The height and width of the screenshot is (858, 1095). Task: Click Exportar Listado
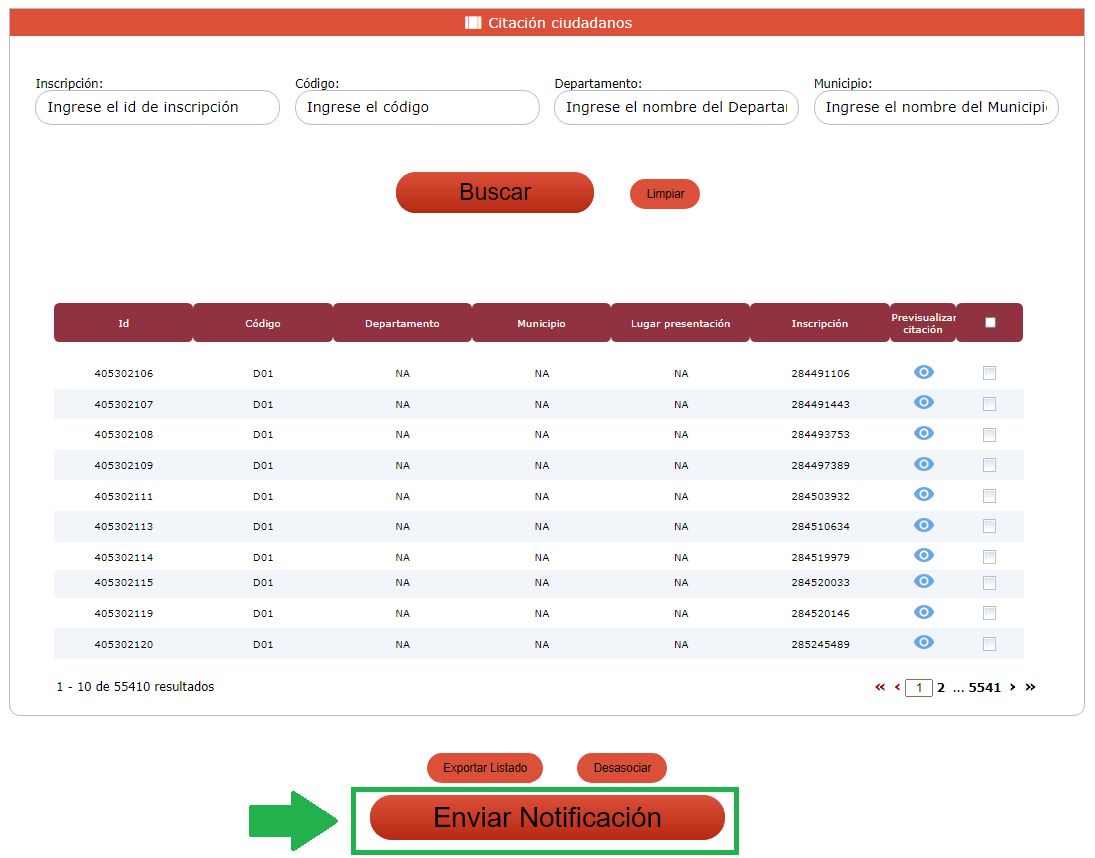pos(484,768)
